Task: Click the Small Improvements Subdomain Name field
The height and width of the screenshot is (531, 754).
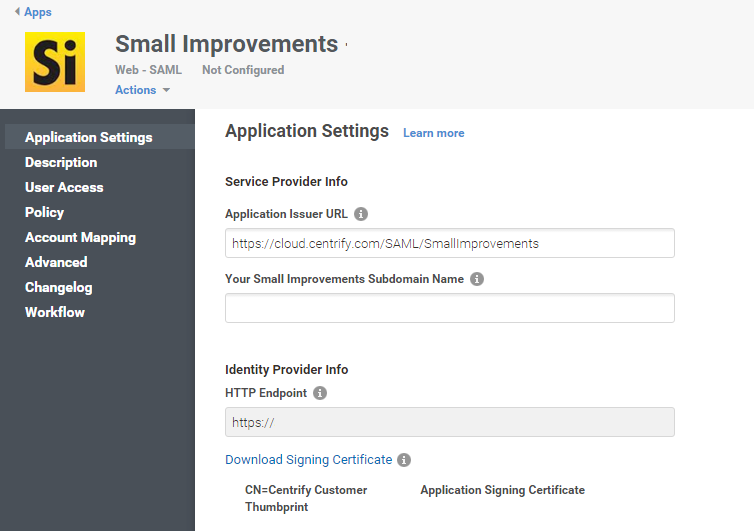Action: [x=450, y=308]
